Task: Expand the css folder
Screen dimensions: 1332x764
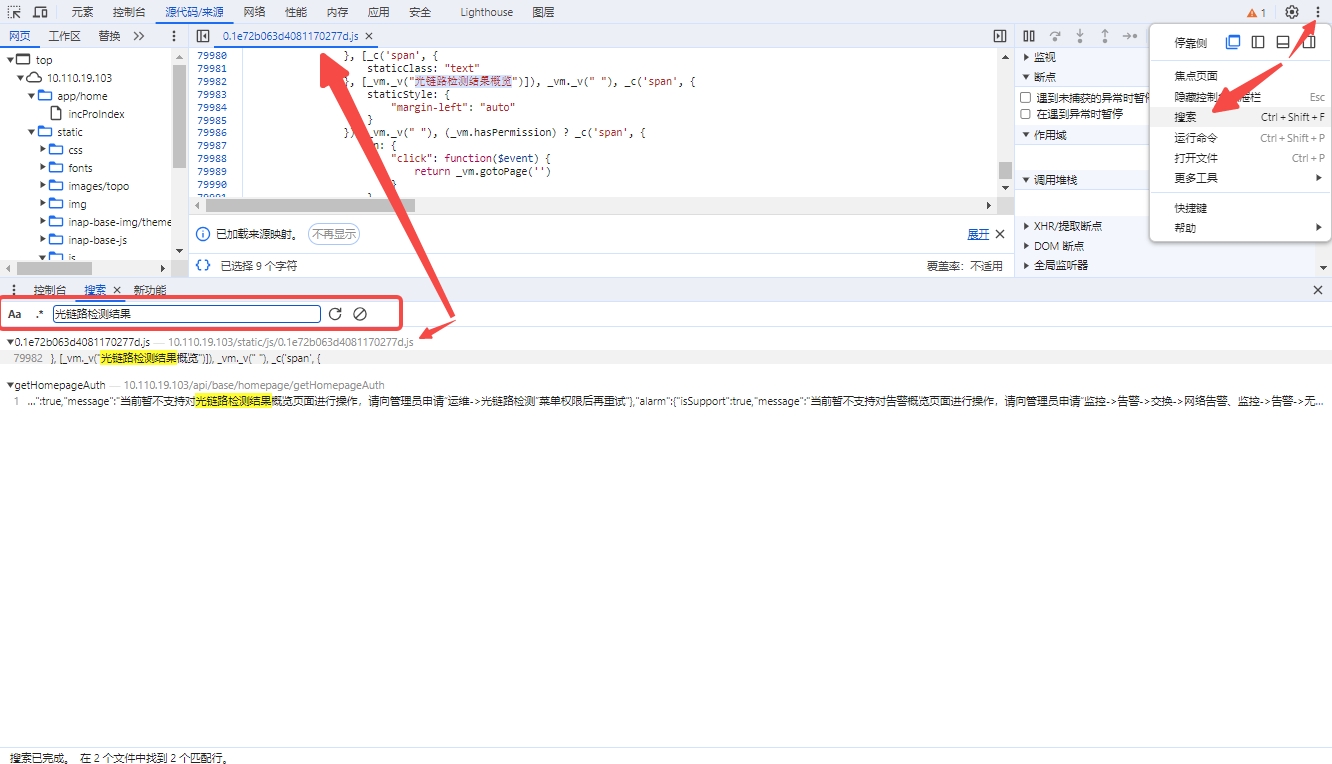Action: click(x=44, y=150)
